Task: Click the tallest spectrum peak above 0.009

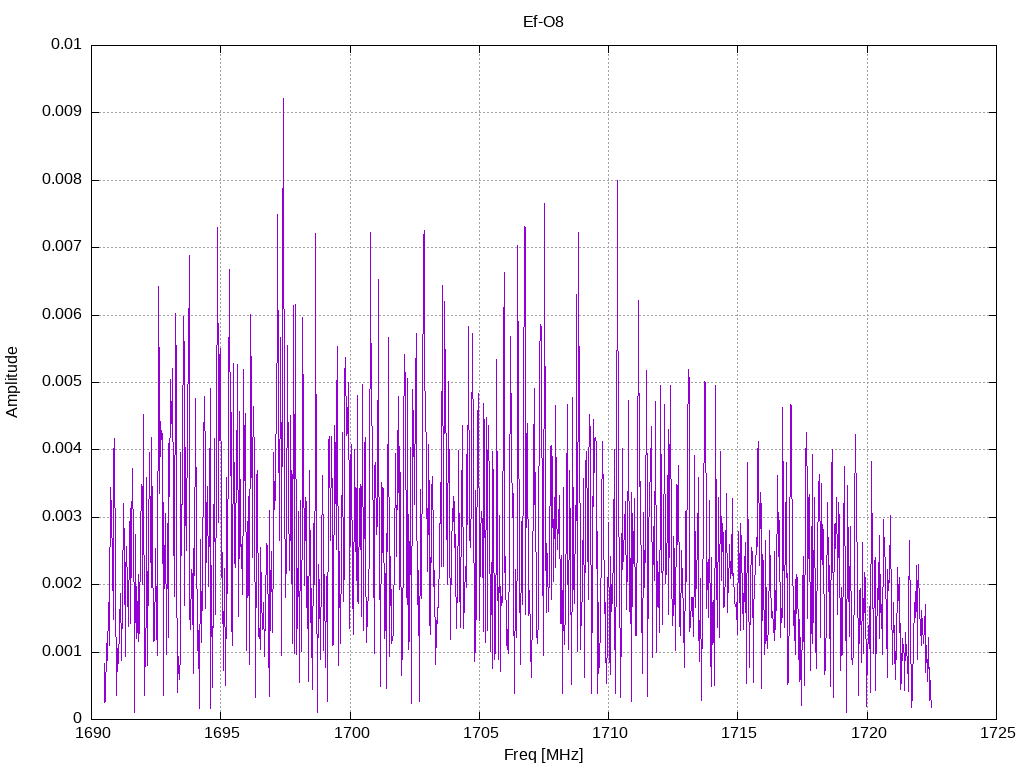Action: coord(283,99)
